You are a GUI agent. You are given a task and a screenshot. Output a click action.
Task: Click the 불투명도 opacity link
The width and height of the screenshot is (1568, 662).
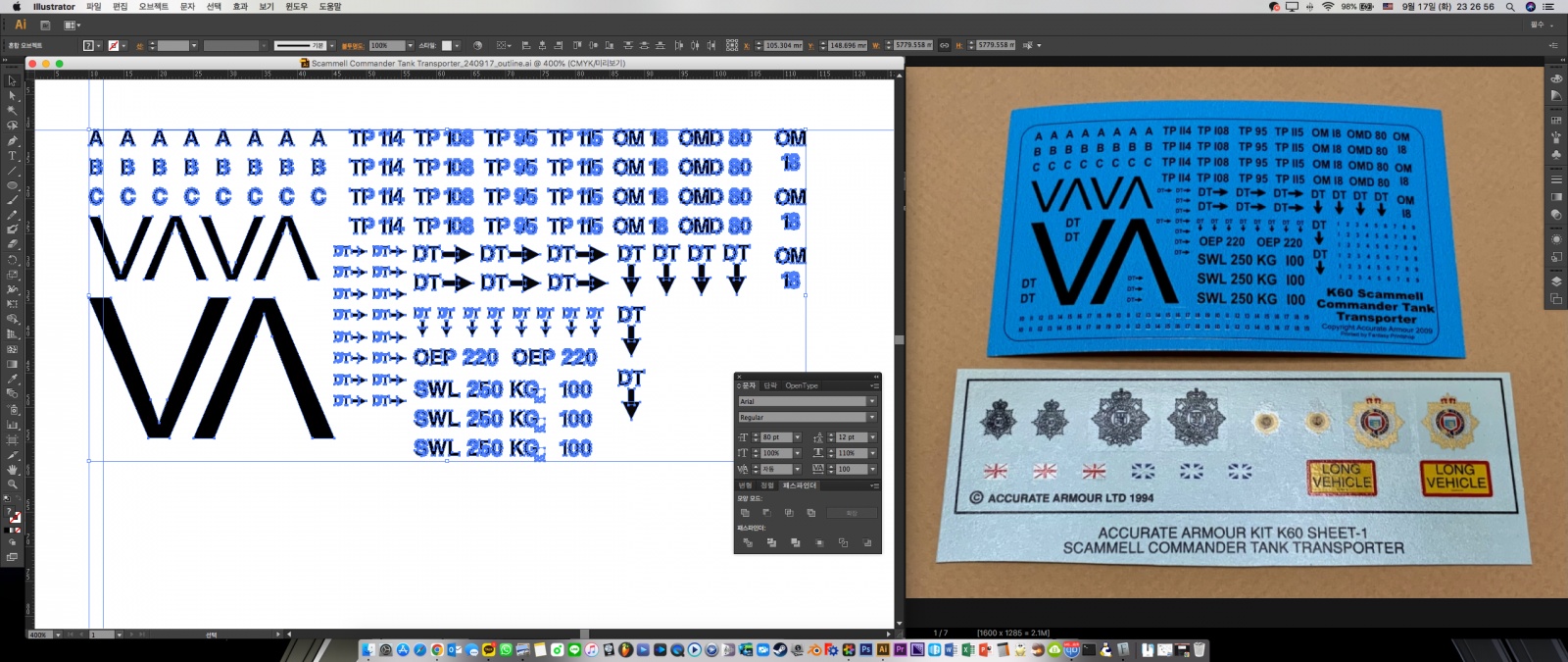coord(352,45)
